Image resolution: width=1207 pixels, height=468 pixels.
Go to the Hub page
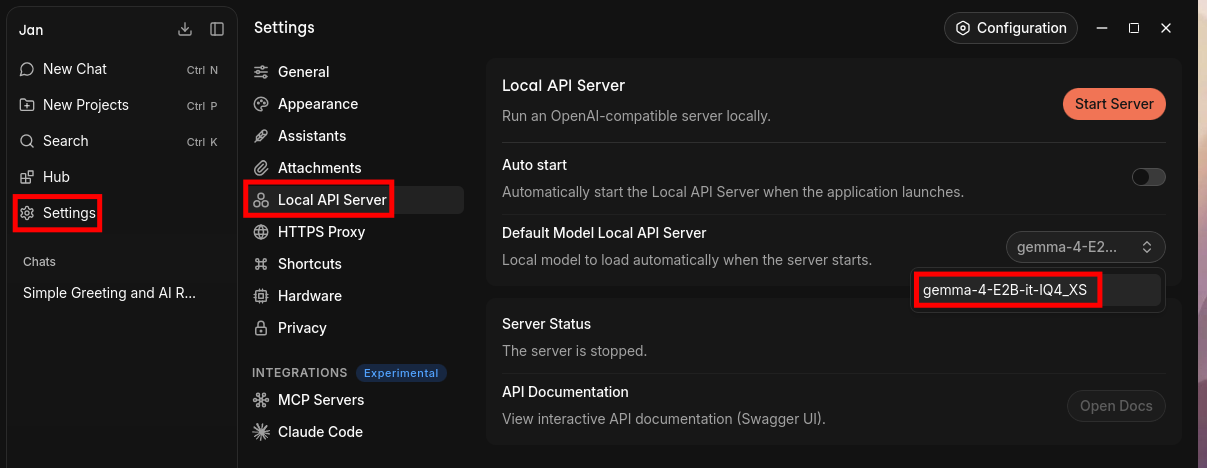pyautogui.click(x=120, y=177)
